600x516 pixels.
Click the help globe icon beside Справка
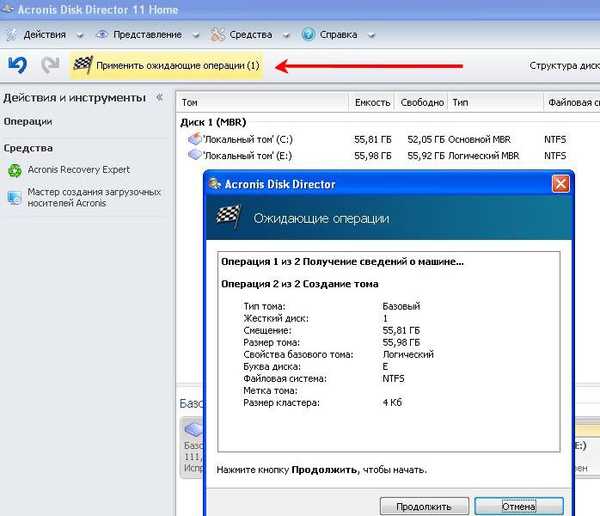point(308,34)
